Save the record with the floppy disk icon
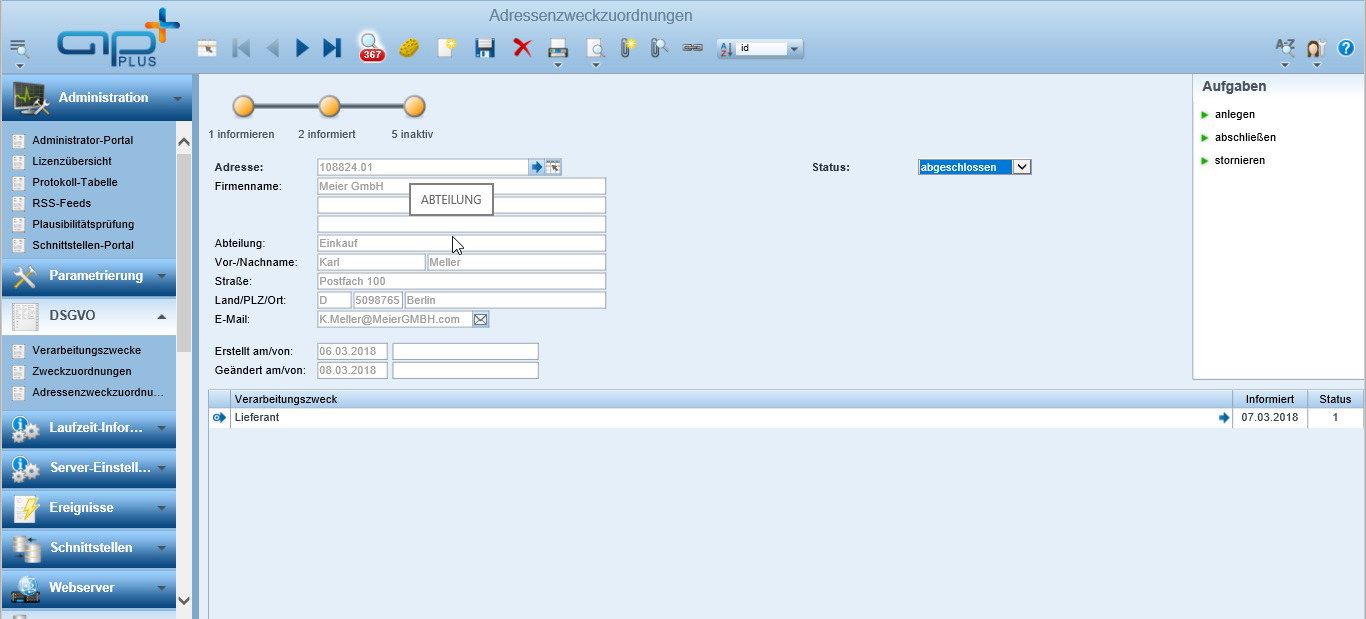 (x=485, y=48)
